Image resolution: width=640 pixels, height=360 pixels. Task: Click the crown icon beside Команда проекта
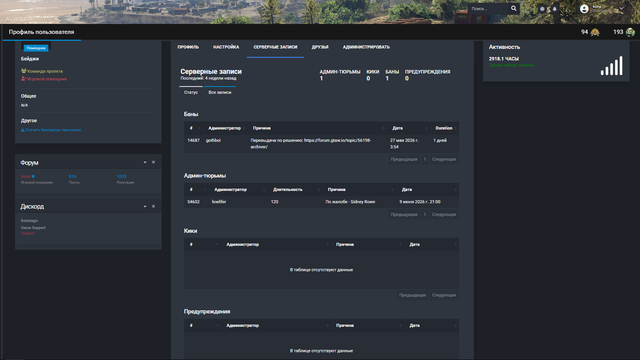click(x=23, y=71)
